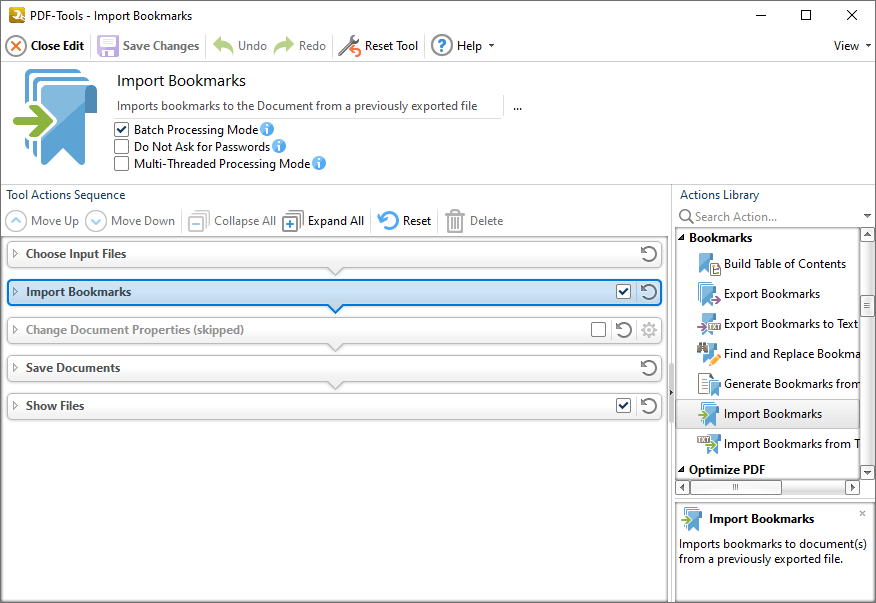Open the Help dropdown arrow
876x603 pixels.
click(492, 46)
